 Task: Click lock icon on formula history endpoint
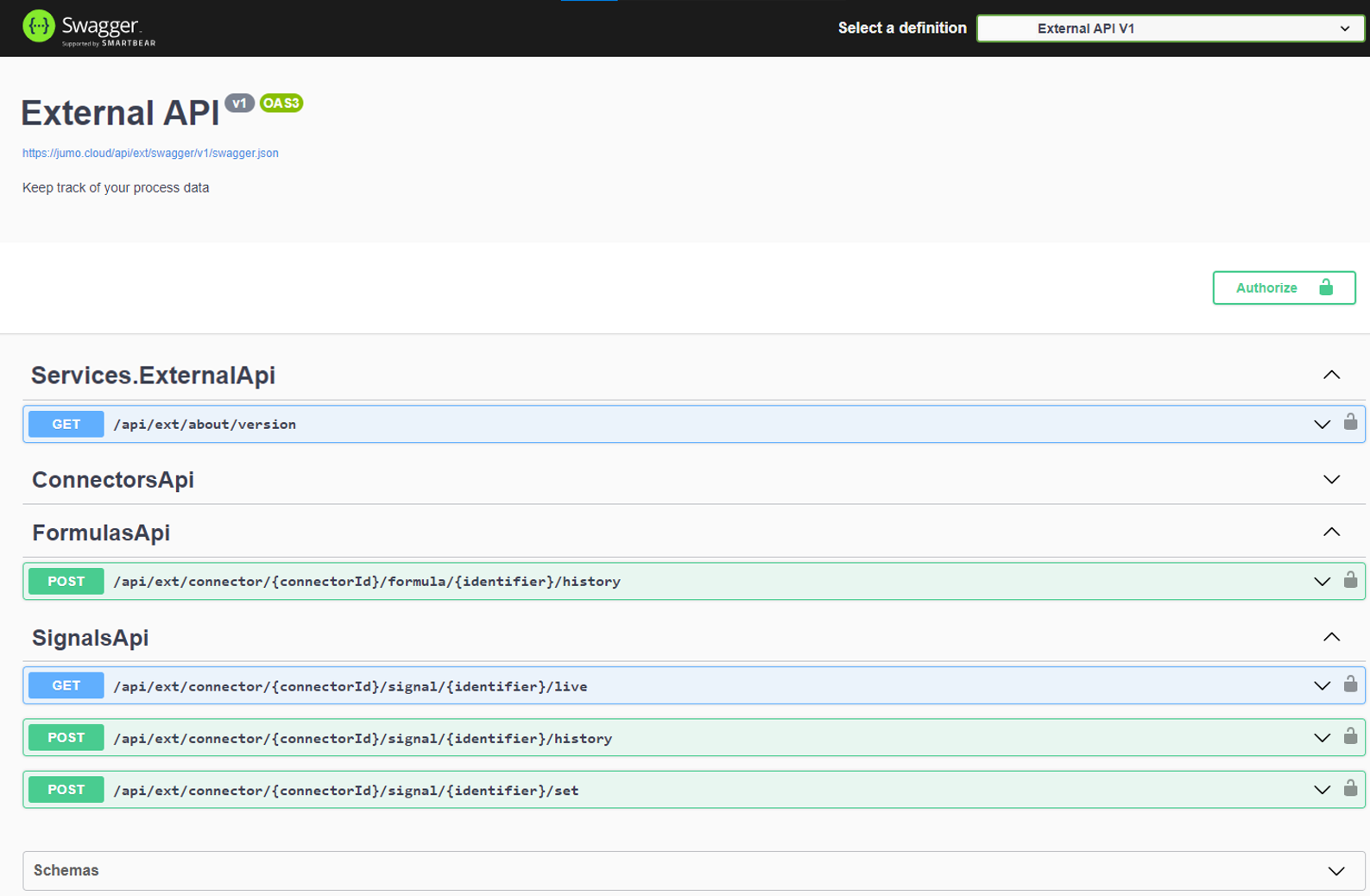(1350, 580)
